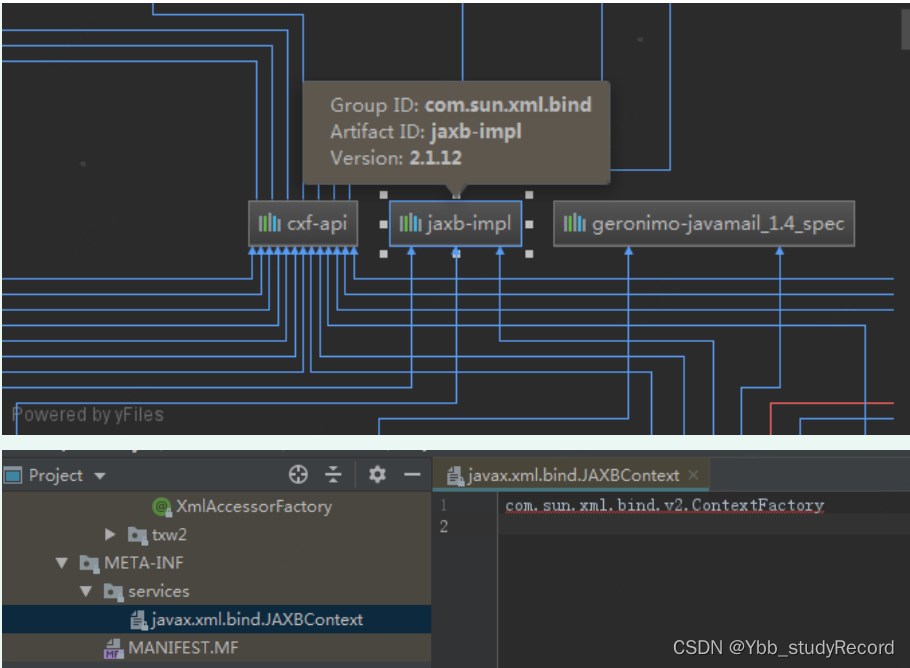Image resolution: width=910 pixels, height=668 pixels.
Task: Select XmlAccessorFactory in project tree
Action: point(253,507)
